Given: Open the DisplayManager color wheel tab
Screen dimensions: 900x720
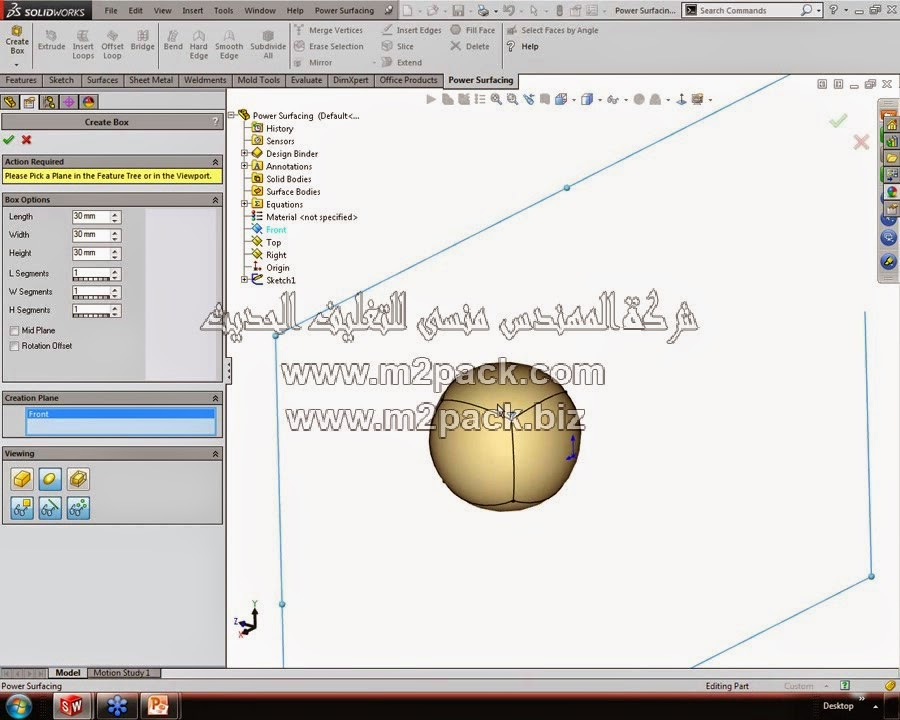Looking at the screenshot, I should (x=88, y=102).
